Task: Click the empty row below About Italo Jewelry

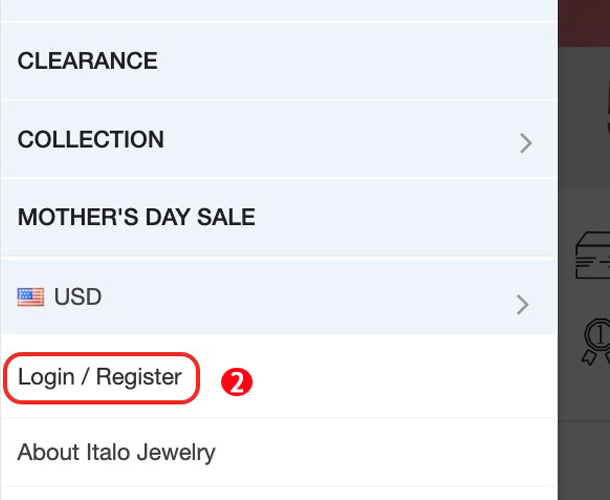Action: [278, 493]
